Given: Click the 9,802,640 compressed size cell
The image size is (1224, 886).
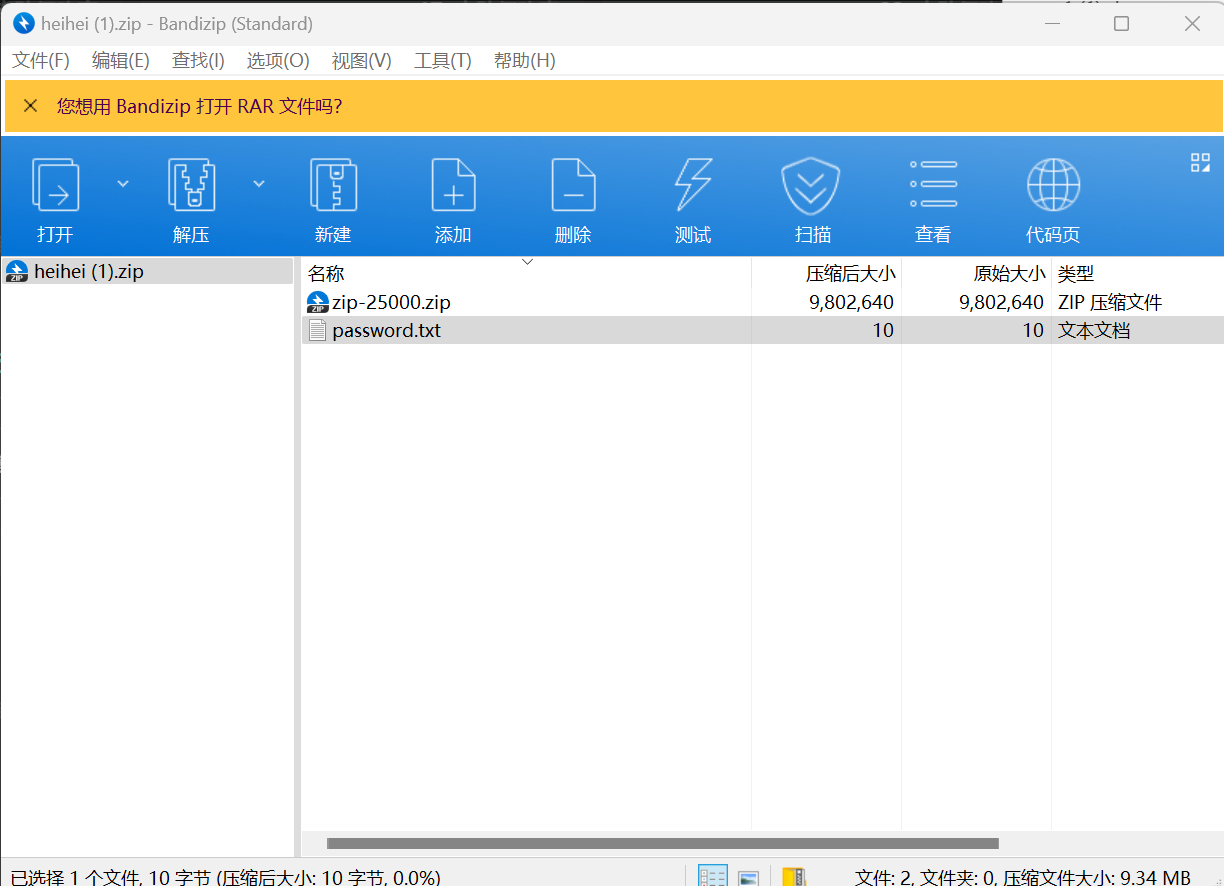Looking at the screenshot, I should [851, 302].
